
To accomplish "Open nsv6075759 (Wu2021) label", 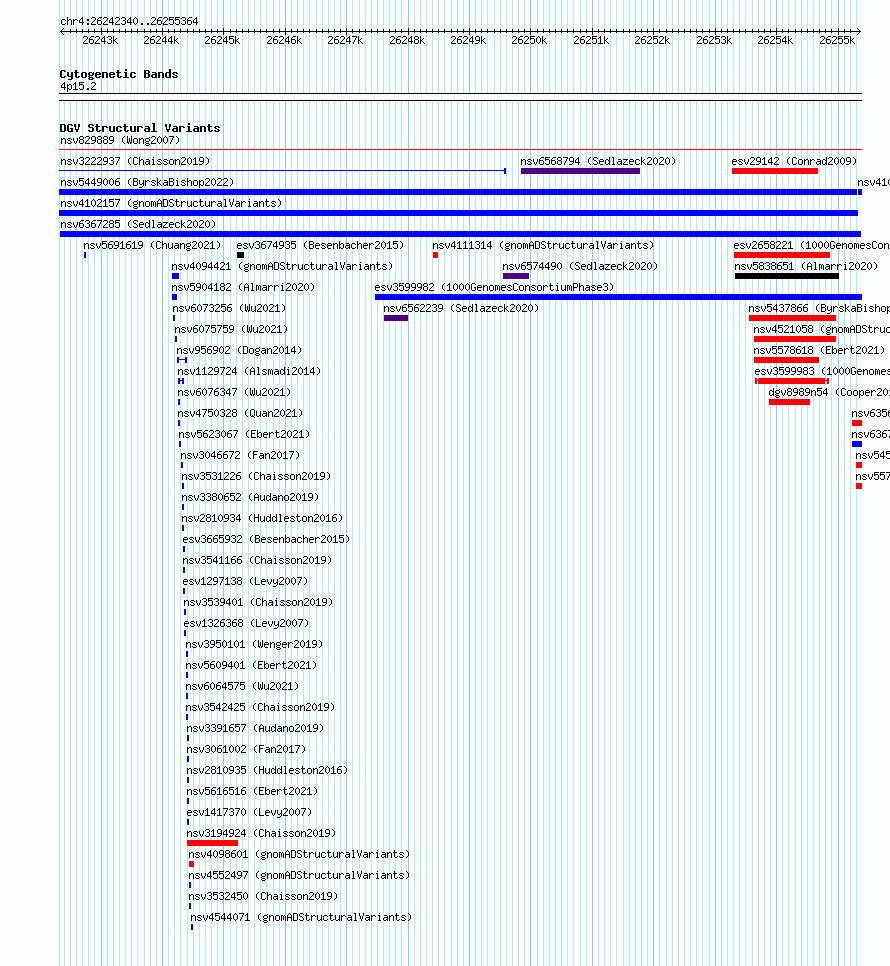I will (231, 329).
